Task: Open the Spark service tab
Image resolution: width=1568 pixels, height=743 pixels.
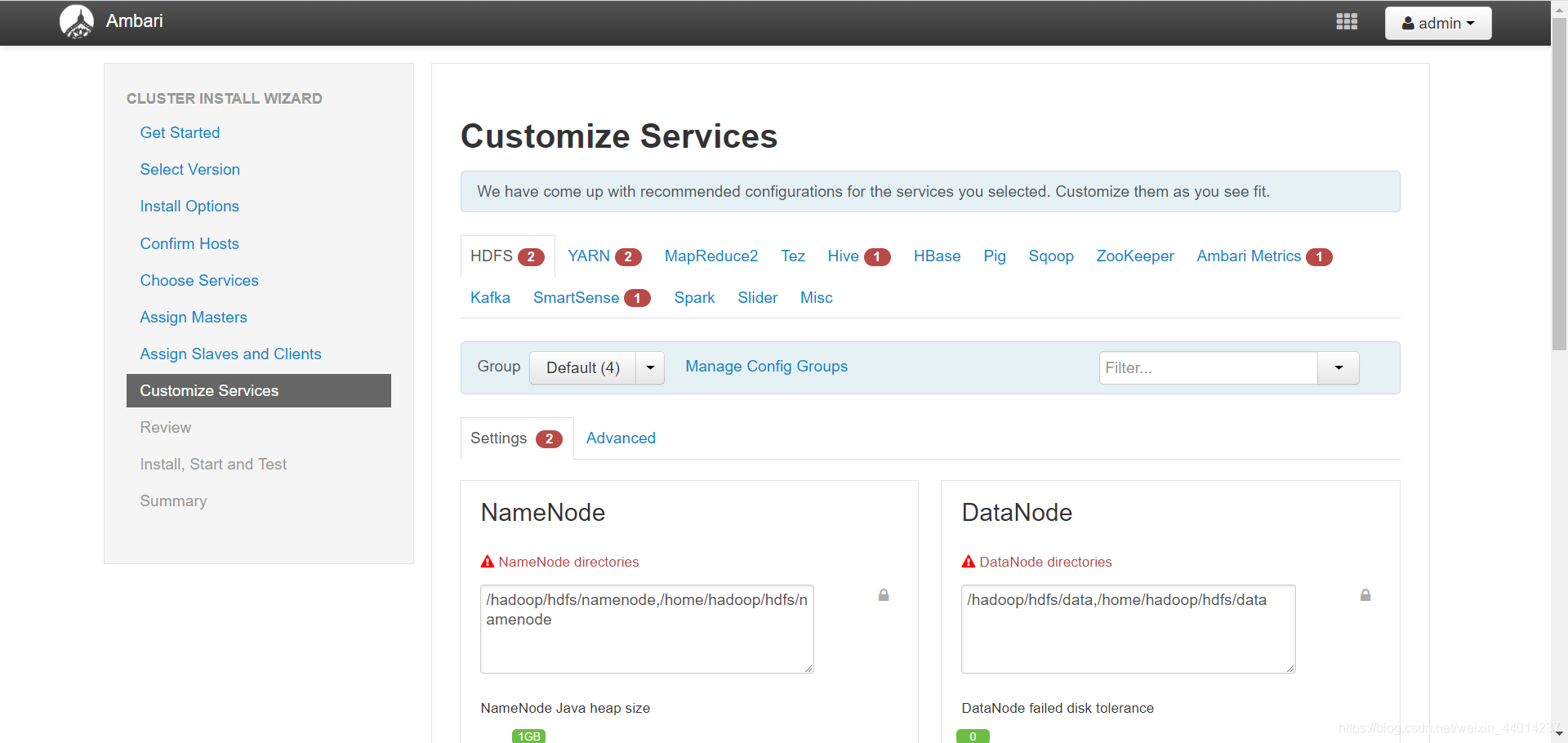Action: [x=694, y=298]
